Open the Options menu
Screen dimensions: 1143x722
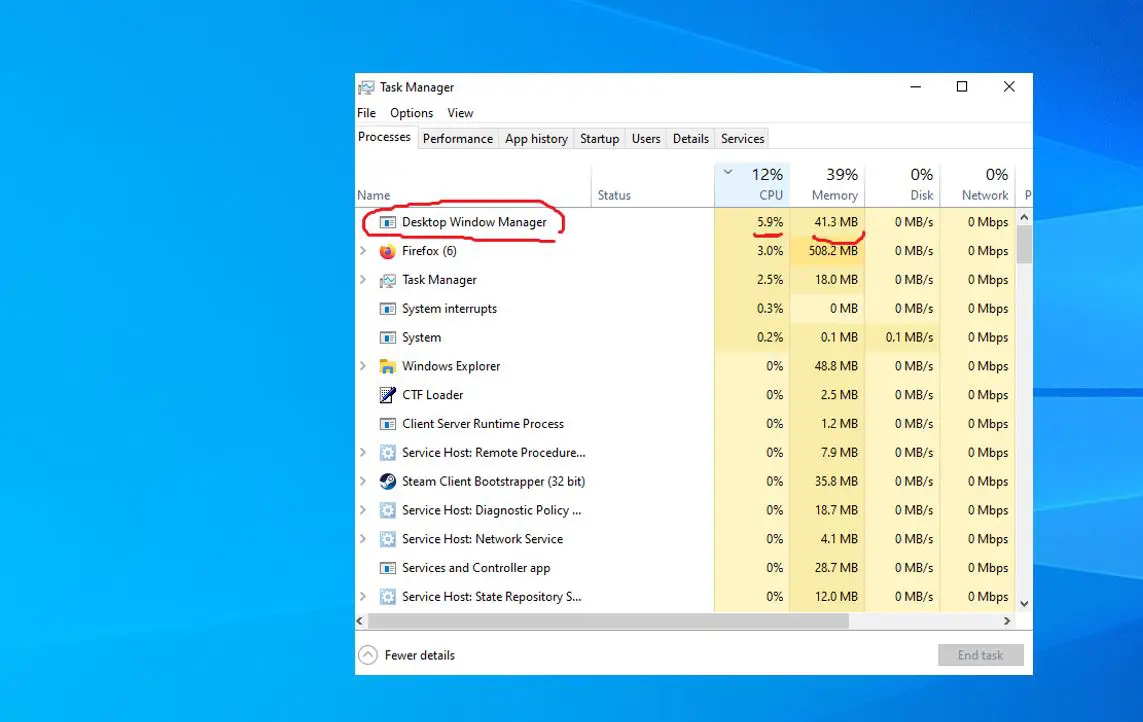[x=411, y=113]
